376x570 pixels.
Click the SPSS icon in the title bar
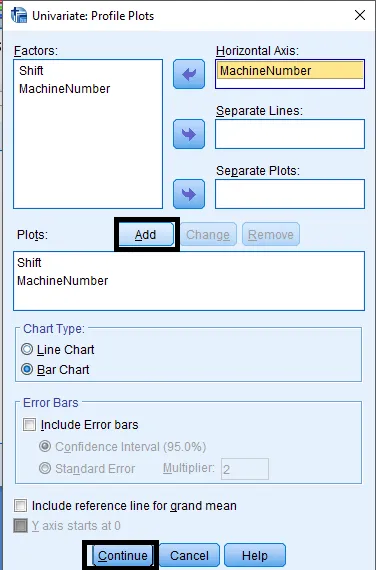tap(19, 15)
